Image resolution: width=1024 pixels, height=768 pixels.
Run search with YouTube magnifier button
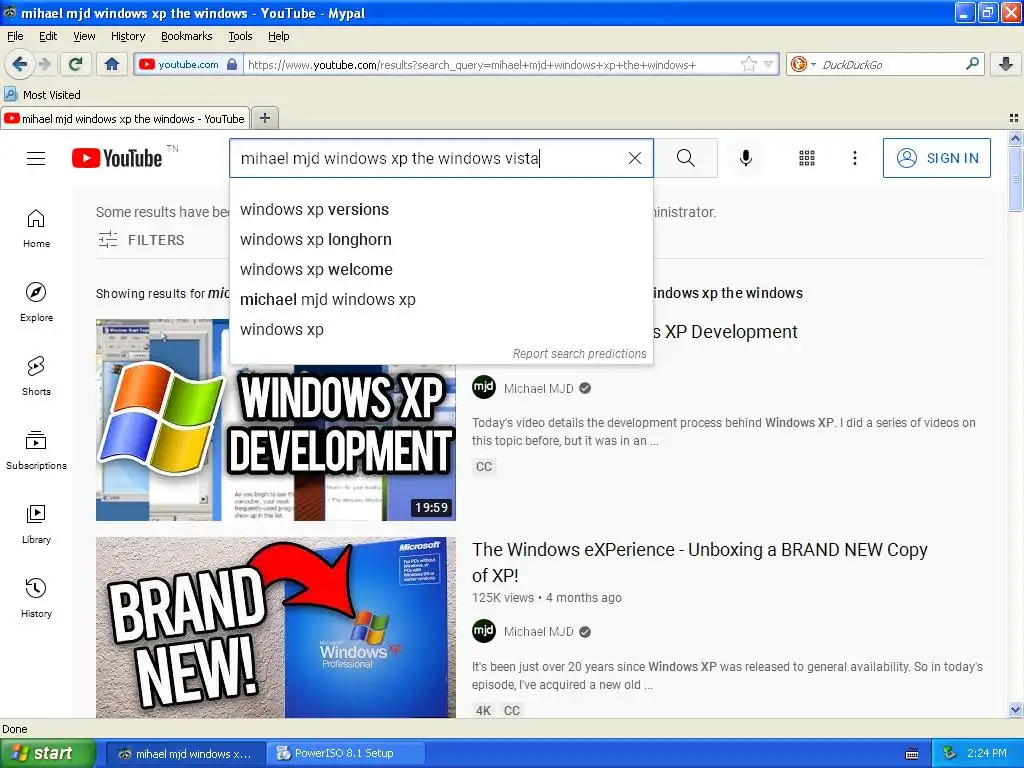point(686,158)
